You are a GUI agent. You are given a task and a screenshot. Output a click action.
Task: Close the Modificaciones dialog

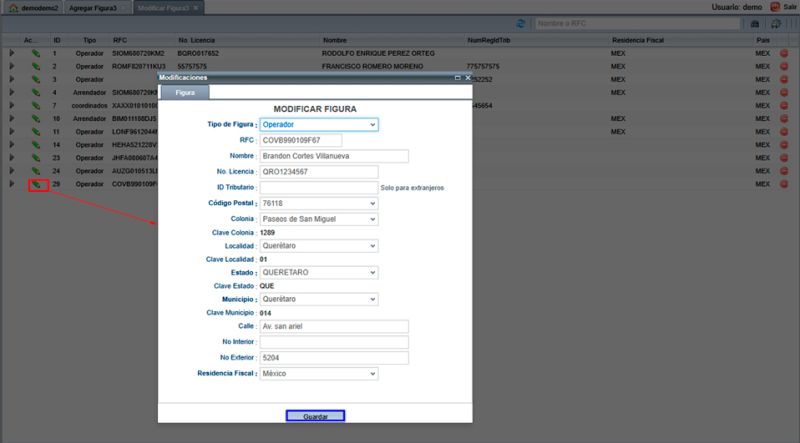click(x=467, y=76)
